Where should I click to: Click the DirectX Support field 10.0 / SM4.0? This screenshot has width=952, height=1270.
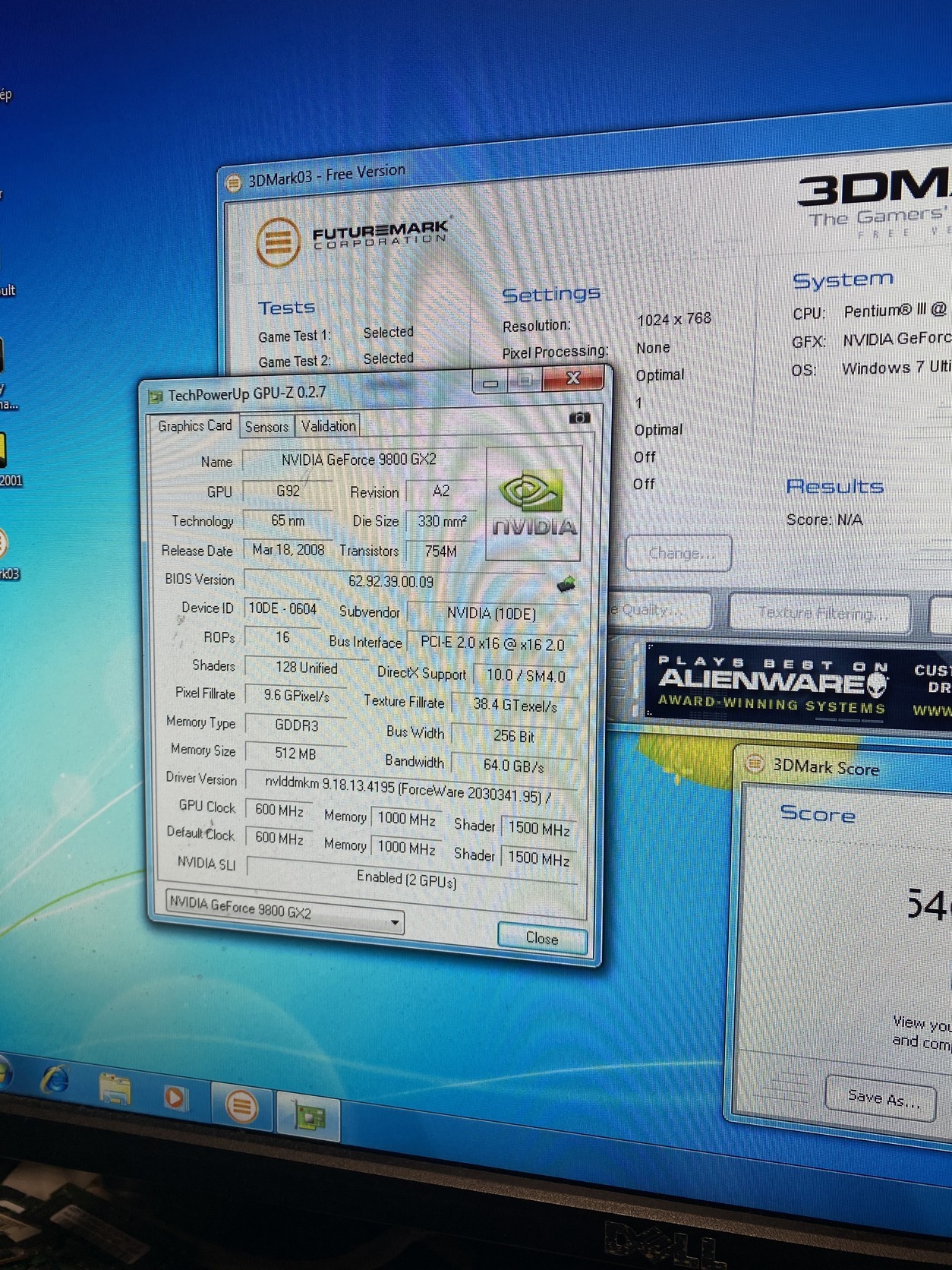525,675
